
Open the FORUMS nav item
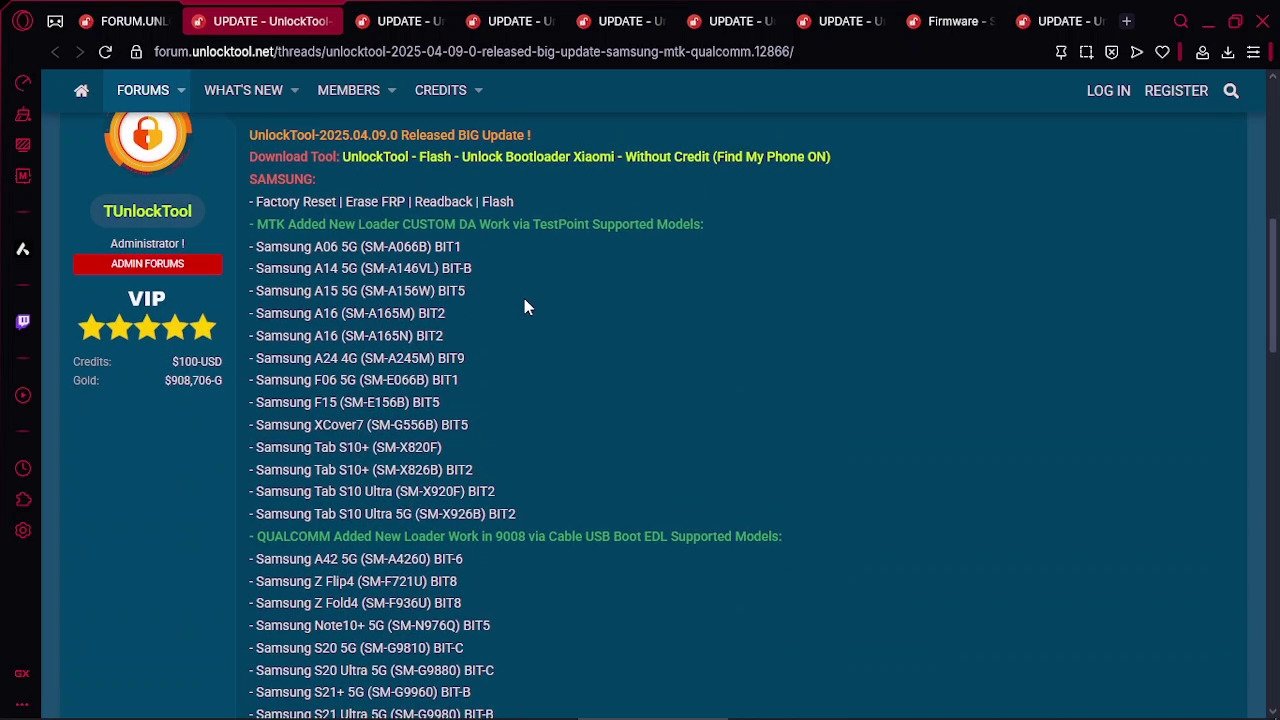click(143, 91)
